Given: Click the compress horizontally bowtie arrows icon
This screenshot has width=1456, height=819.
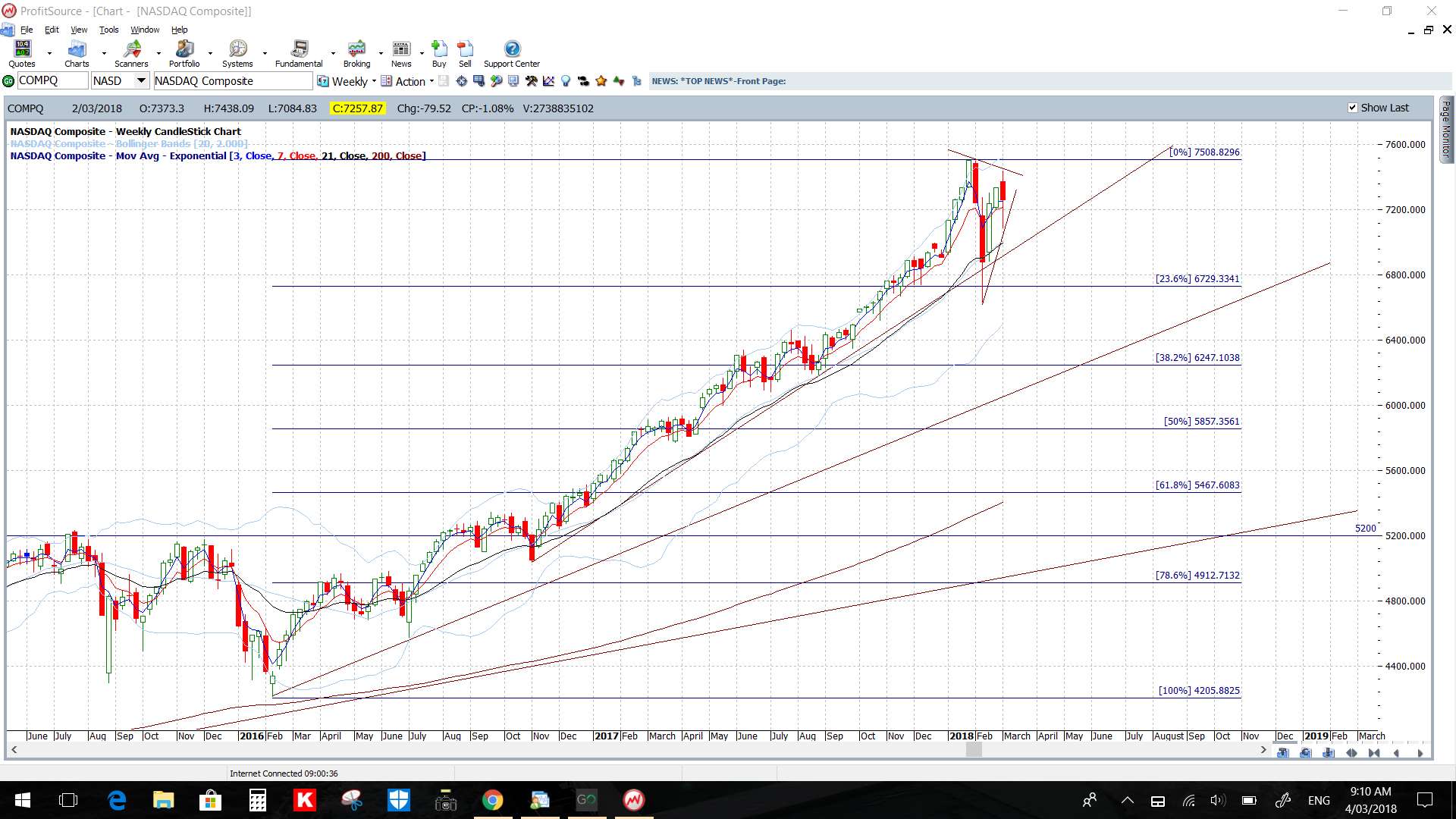Looking at the screenshot, I should click(x=1374, y=753).
